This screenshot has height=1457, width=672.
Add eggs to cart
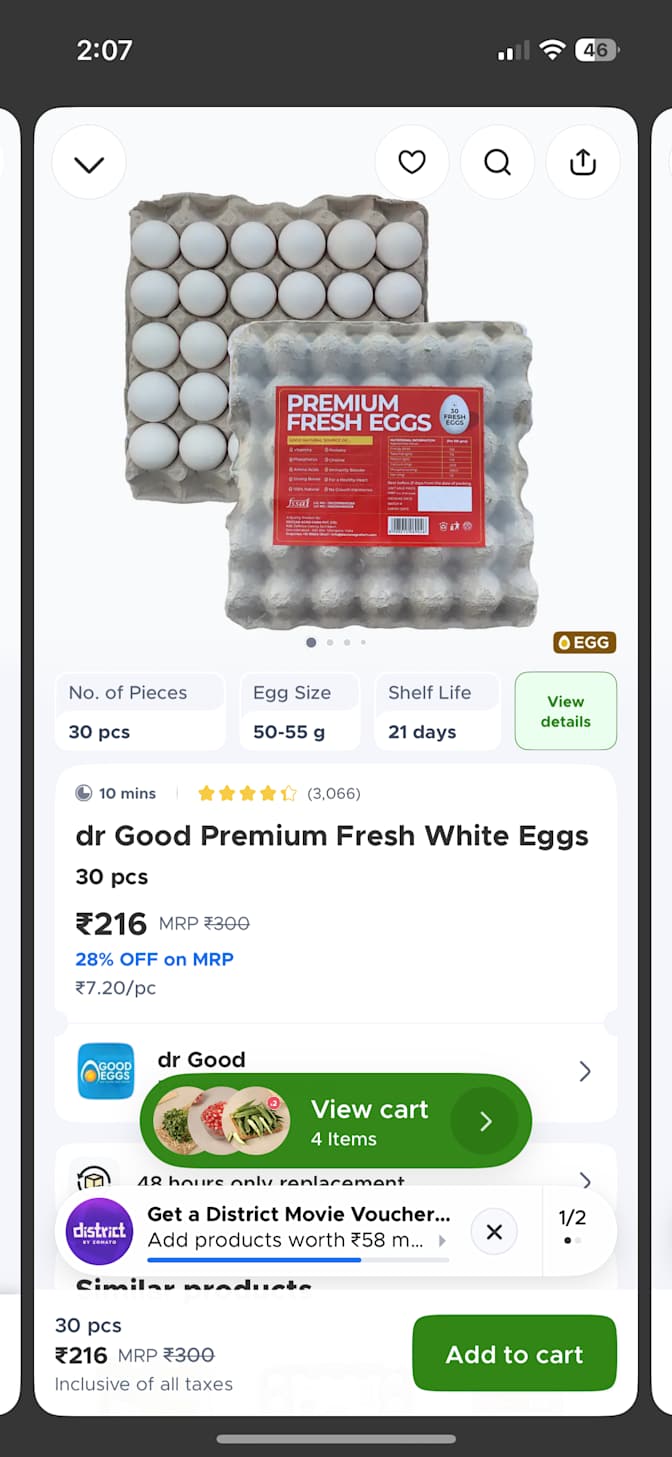coord(514,1354)
